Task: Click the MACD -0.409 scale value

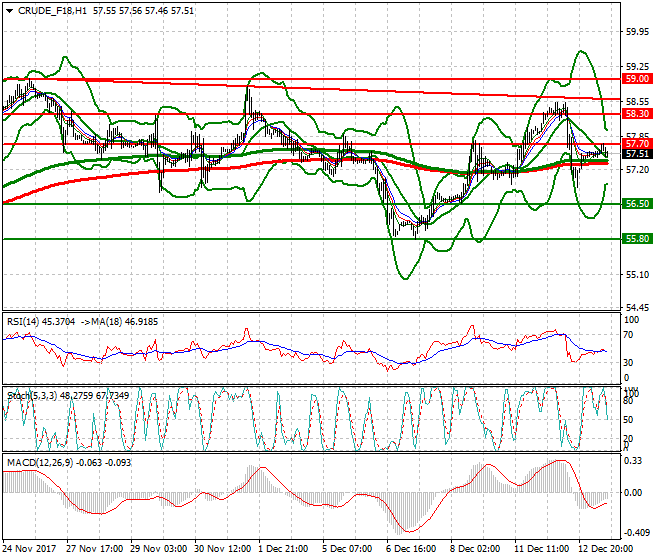Action: point(636,533)
